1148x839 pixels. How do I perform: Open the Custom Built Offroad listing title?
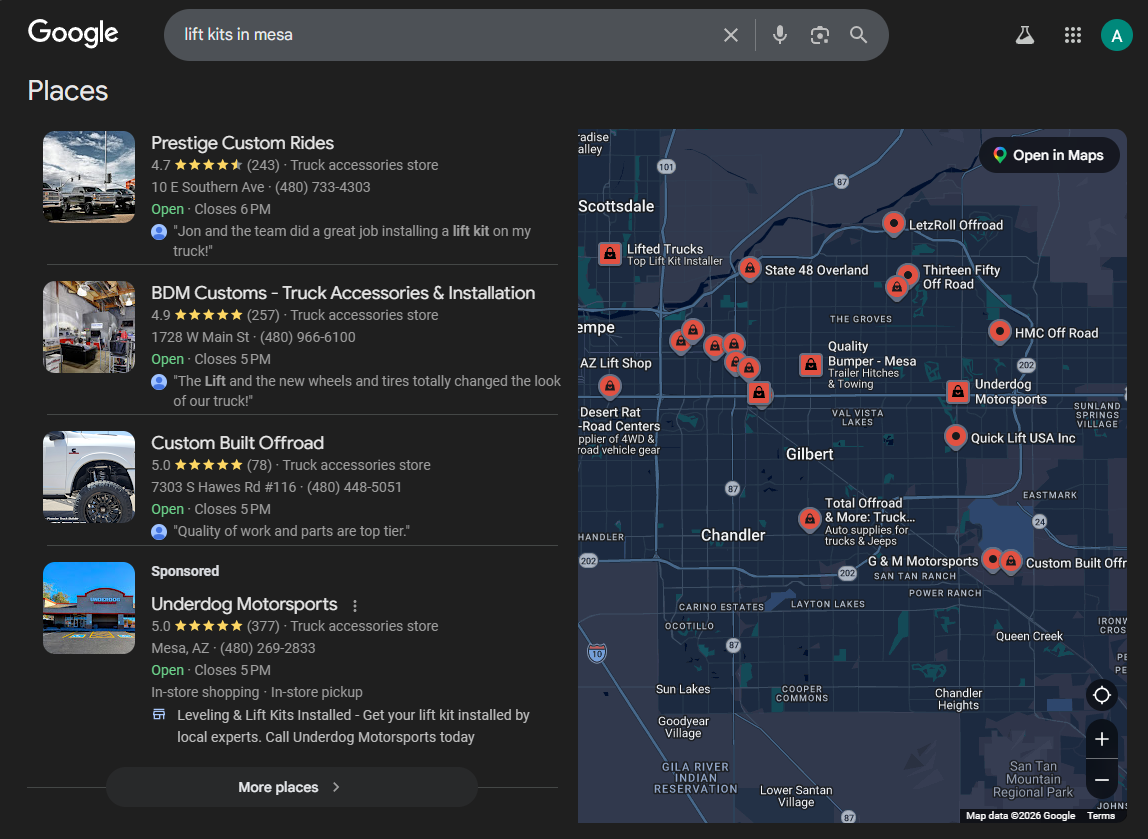click(x=237, y=443)
